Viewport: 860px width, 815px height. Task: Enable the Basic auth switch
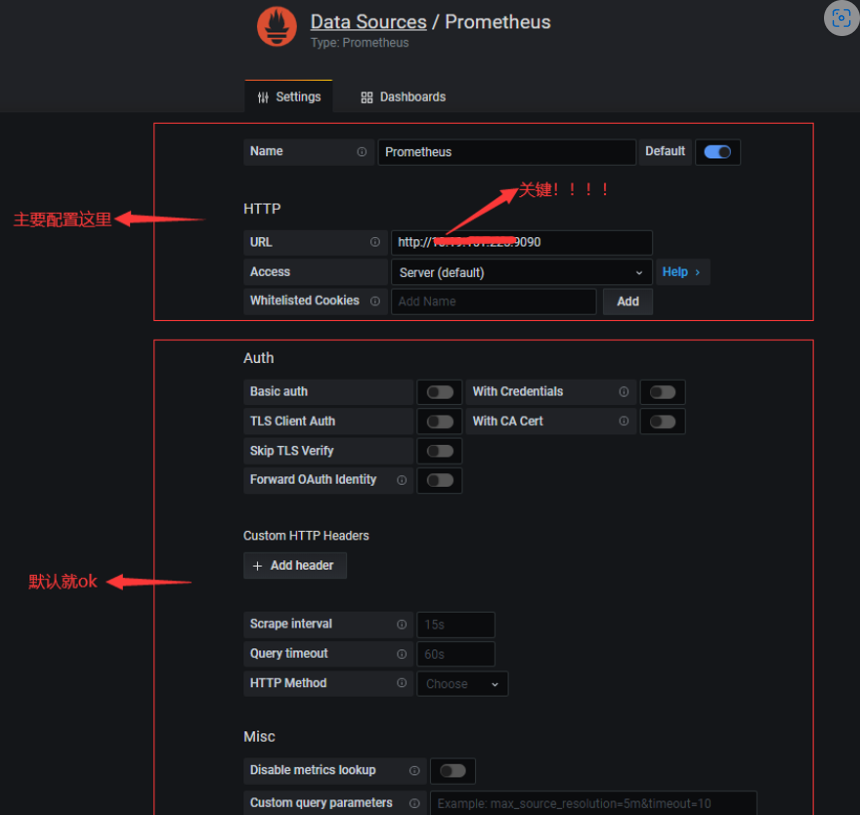click(440, 392)
